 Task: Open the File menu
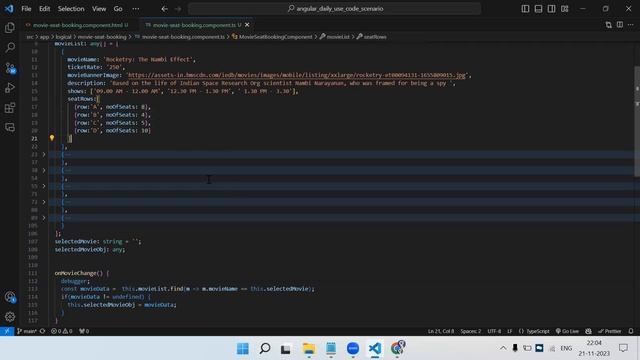click(26, 9)
